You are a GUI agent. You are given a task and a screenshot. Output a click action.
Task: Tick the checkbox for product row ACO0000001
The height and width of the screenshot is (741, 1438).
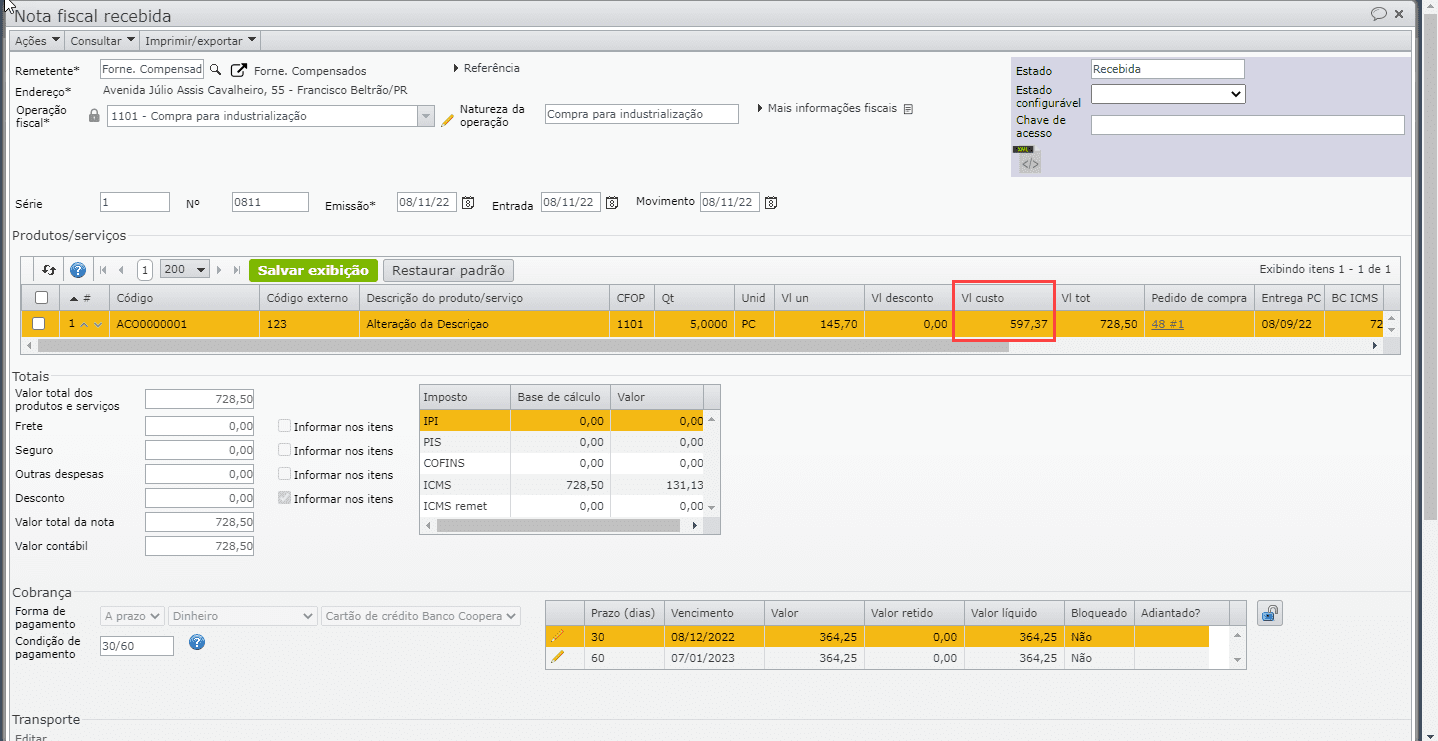click(39, 324)
